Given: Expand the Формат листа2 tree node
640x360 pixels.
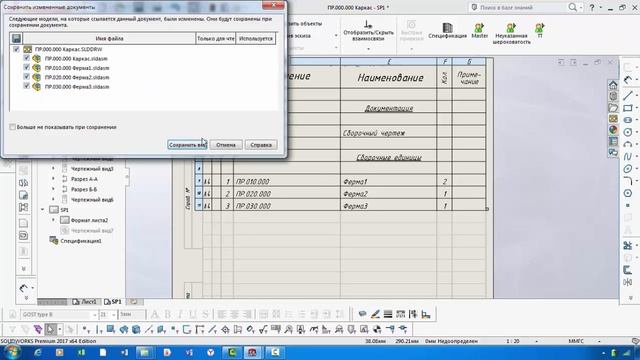Looking at the screenshot, I should (53, 220).
